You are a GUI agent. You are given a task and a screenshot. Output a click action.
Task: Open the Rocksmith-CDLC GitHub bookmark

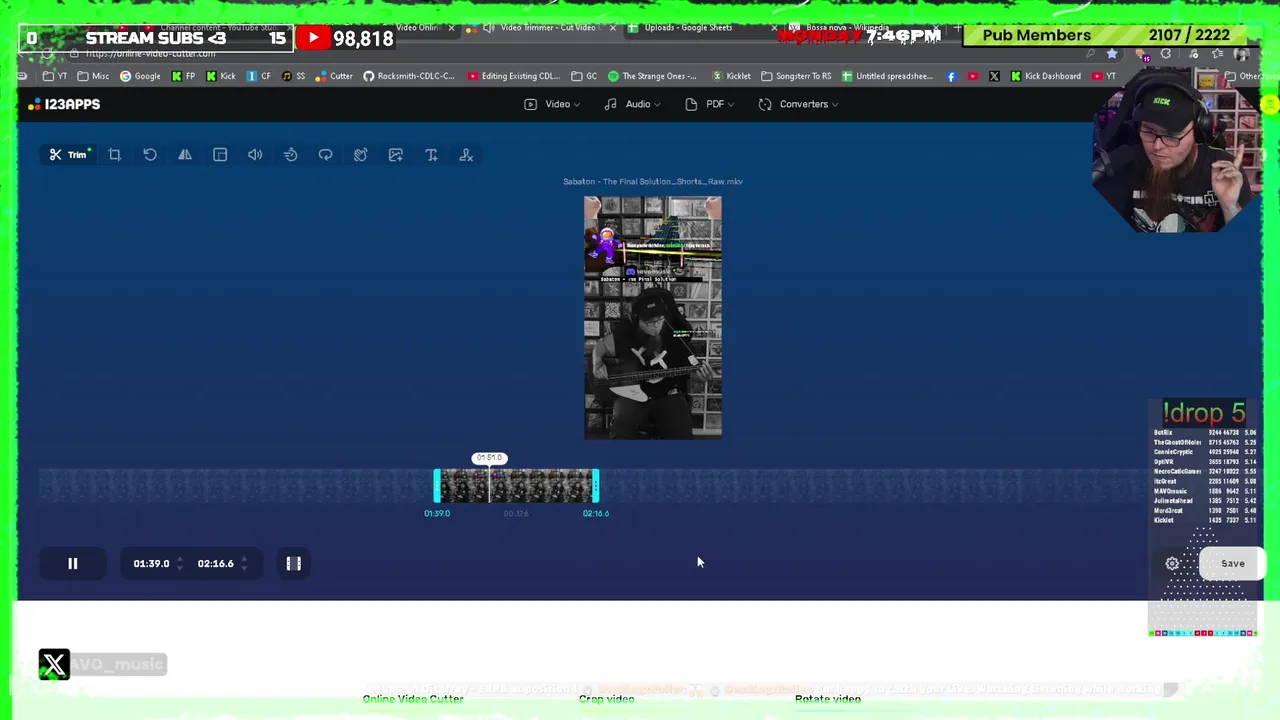(409, 76)
